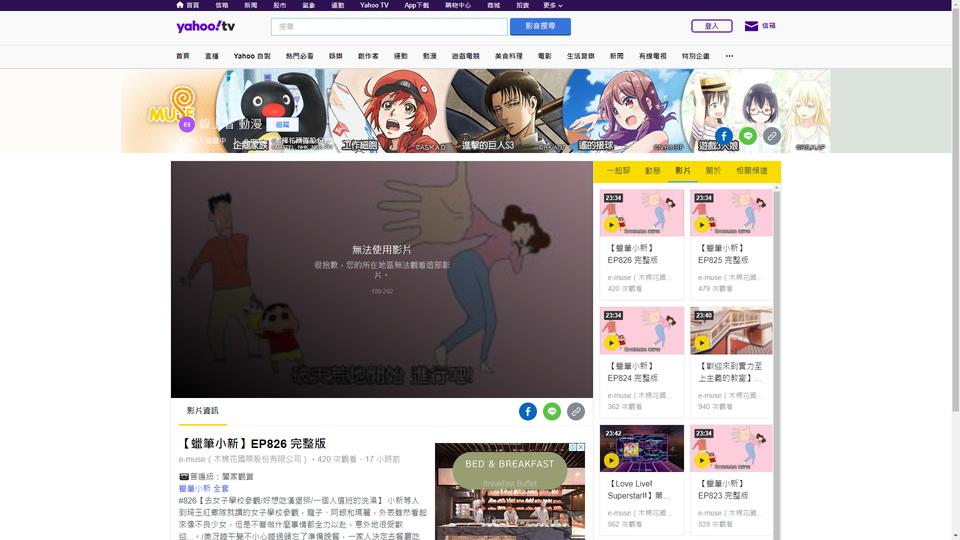Viewport: 960px width, 540px height.
Task: Click the main video player area
Action: [x=381, y=279]
